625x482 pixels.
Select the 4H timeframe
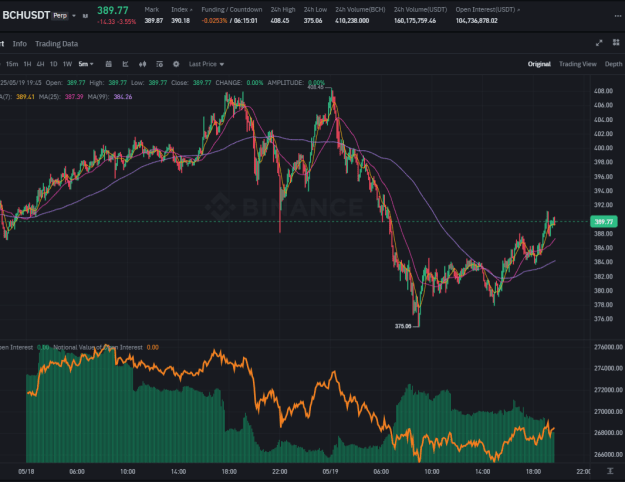[x=40, y=64]
